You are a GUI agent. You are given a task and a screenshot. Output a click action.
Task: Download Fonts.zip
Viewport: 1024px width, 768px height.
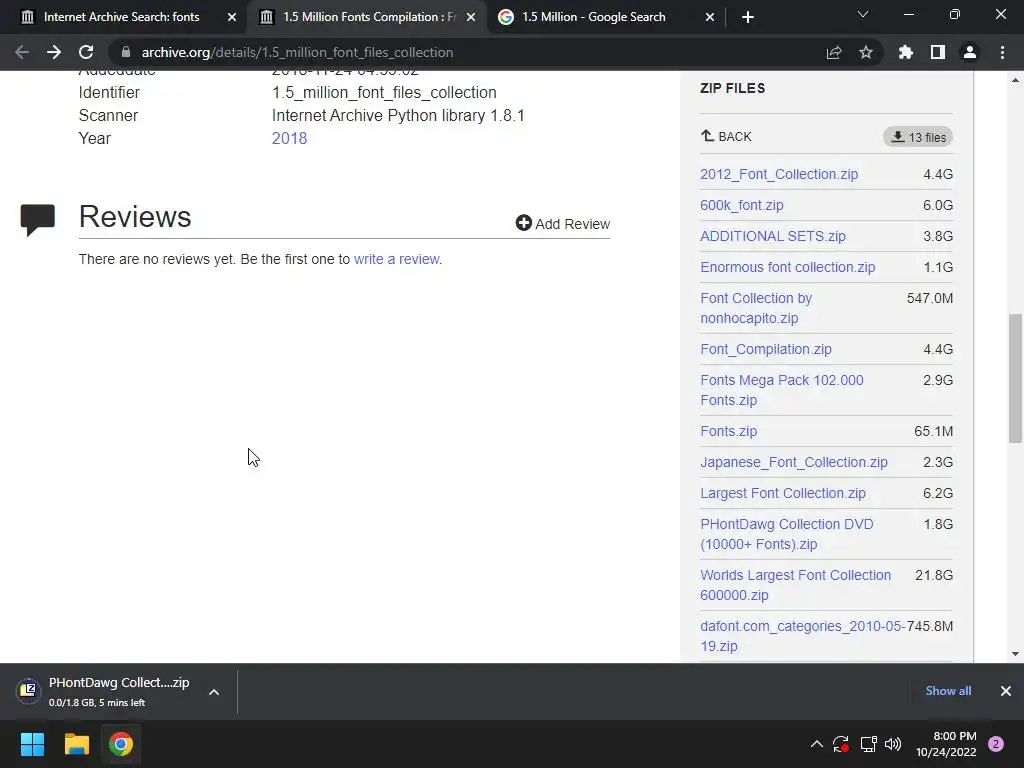click(729, 431)
